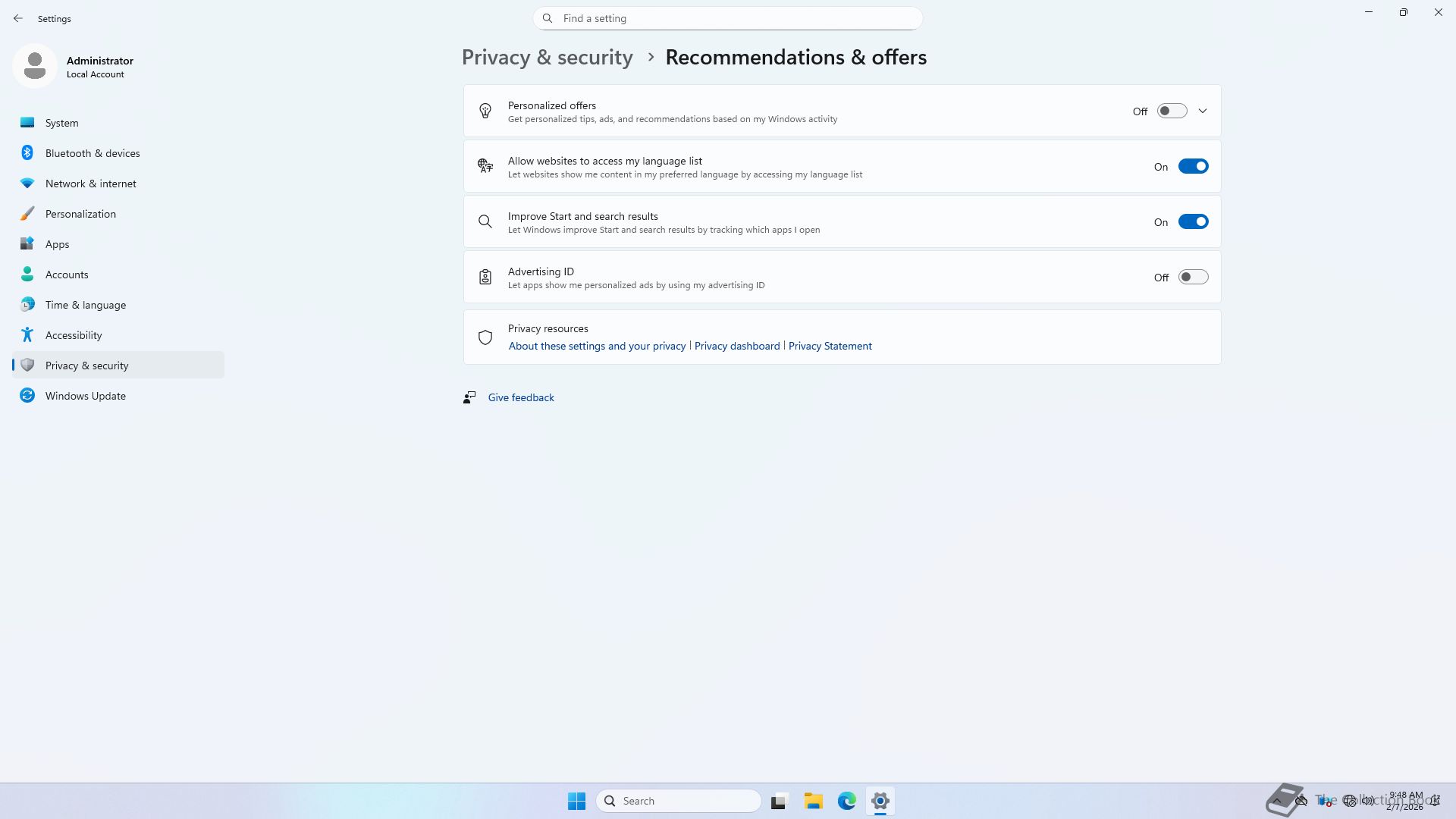Click the Windows Update sync icon
This screenshot has height=819, width=1456.
tap(27, 396)
